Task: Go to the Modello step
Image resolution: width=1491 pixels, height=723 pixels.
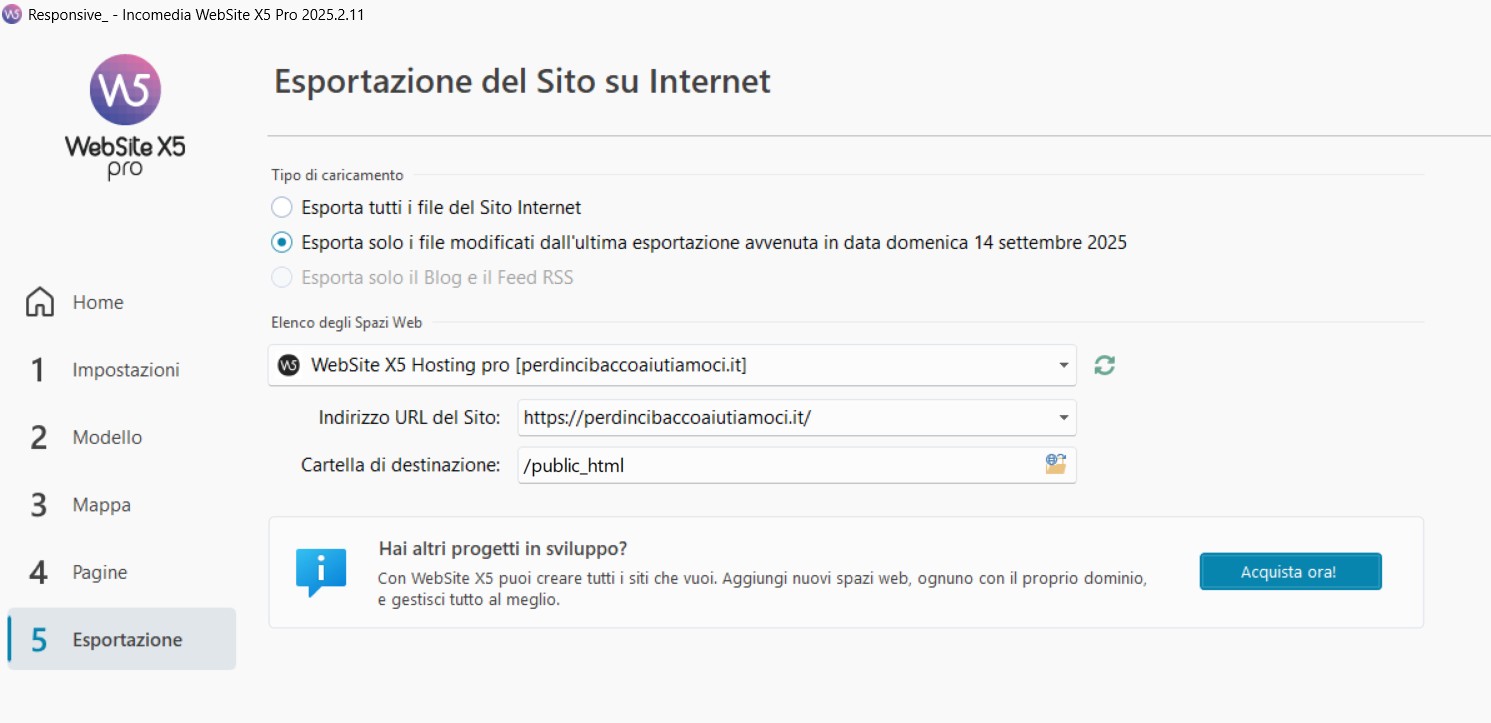Action: (107, 438)
